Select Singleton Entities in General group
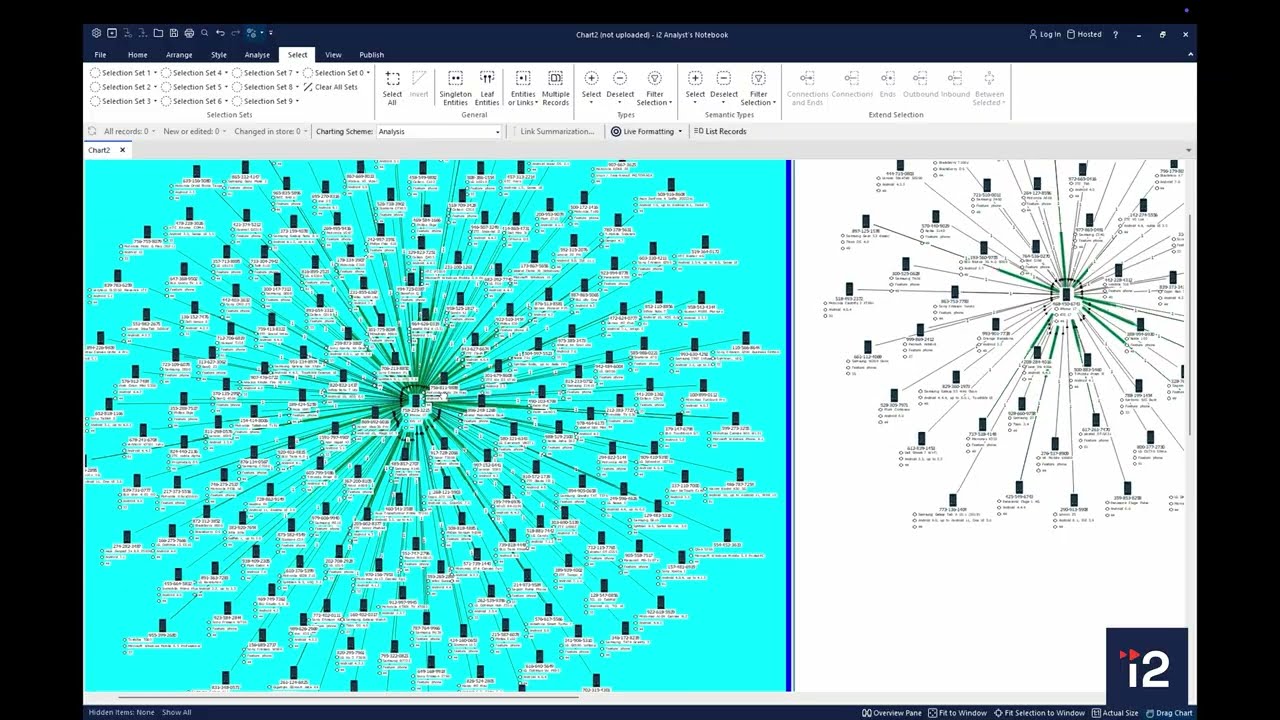Screen dimensions: 1280x720 tap(455, 88)
